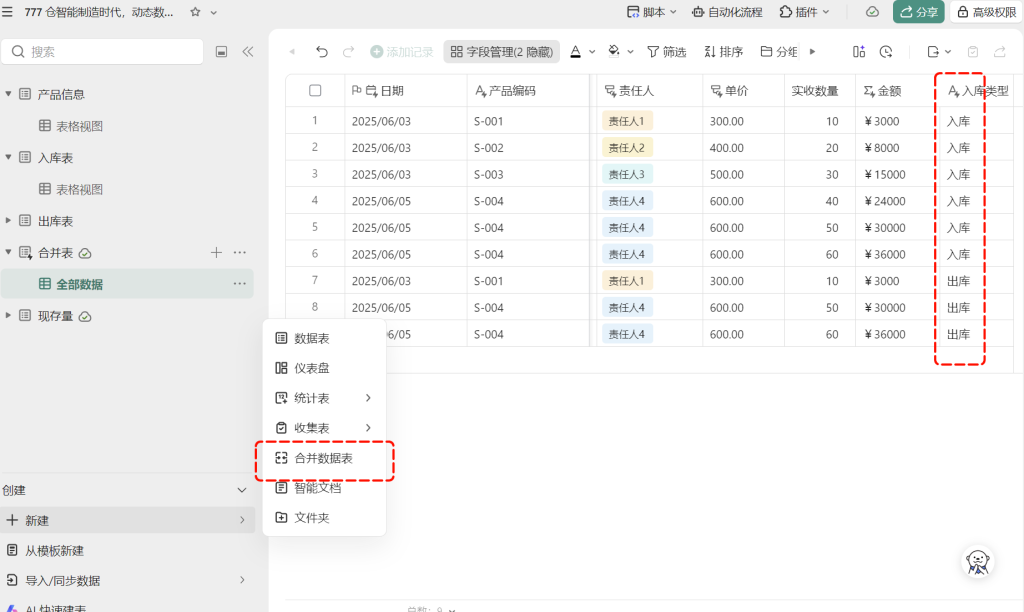Choose 数据表 from the new menu
This screenshot has width=1024, height=612.
324,338
